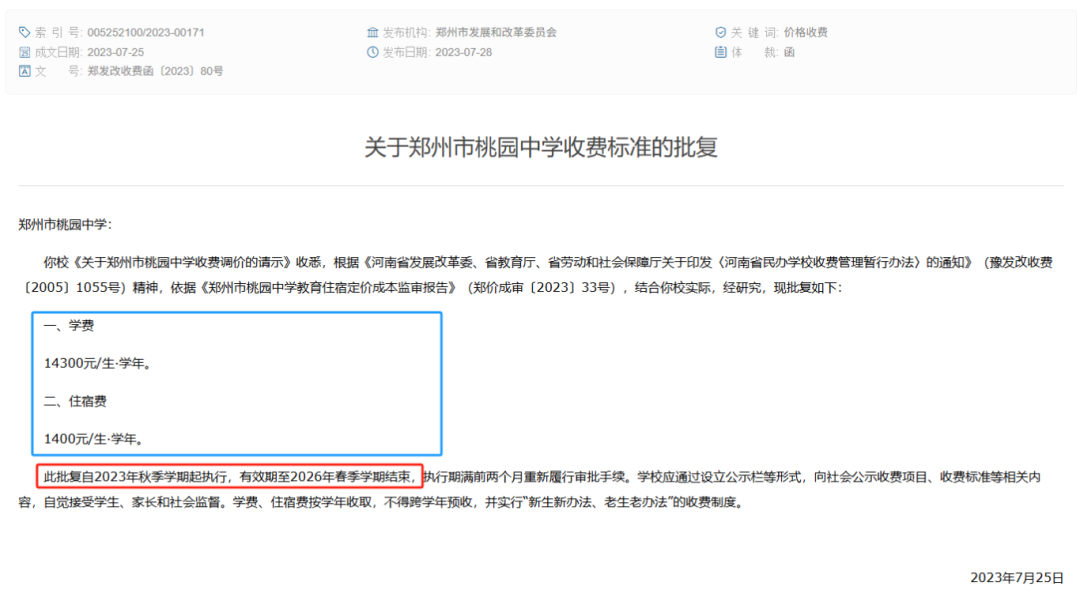Click the accommodation fee 1400元/生·学年
Viewport: 1080px width, 605px height.
93,438
